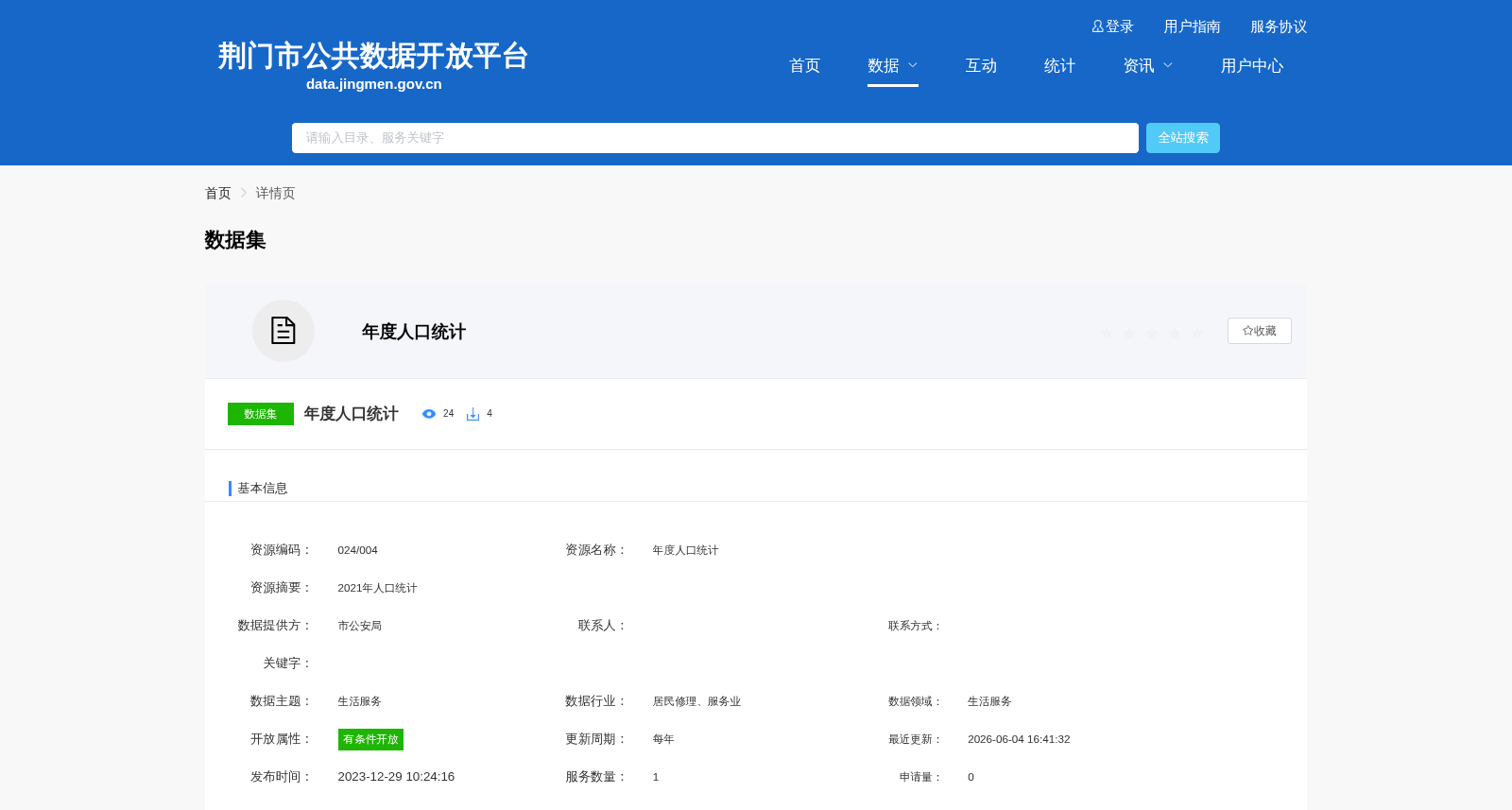Click the eye views icon showing 24
Viewport: 1512px width, 810px height.
[x=429, y=414]
